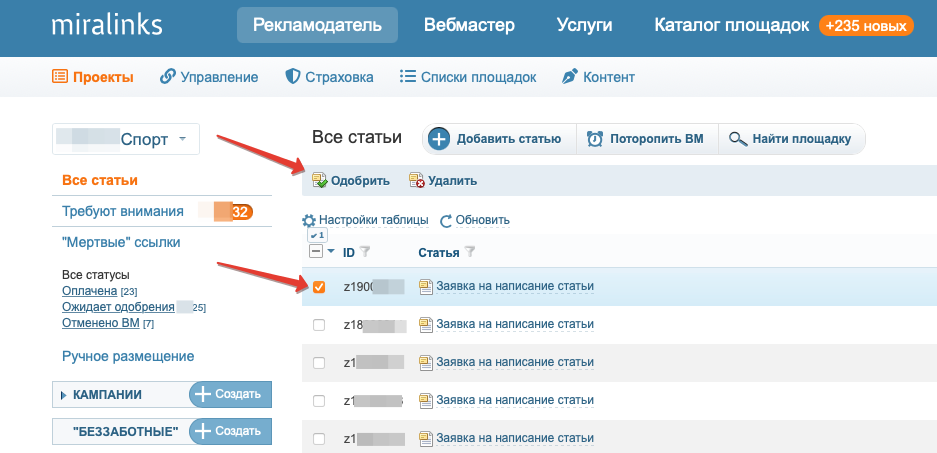Screen dimensions: 937x453
Task: Open the ID column filter
Action: [x=365, y=252]
